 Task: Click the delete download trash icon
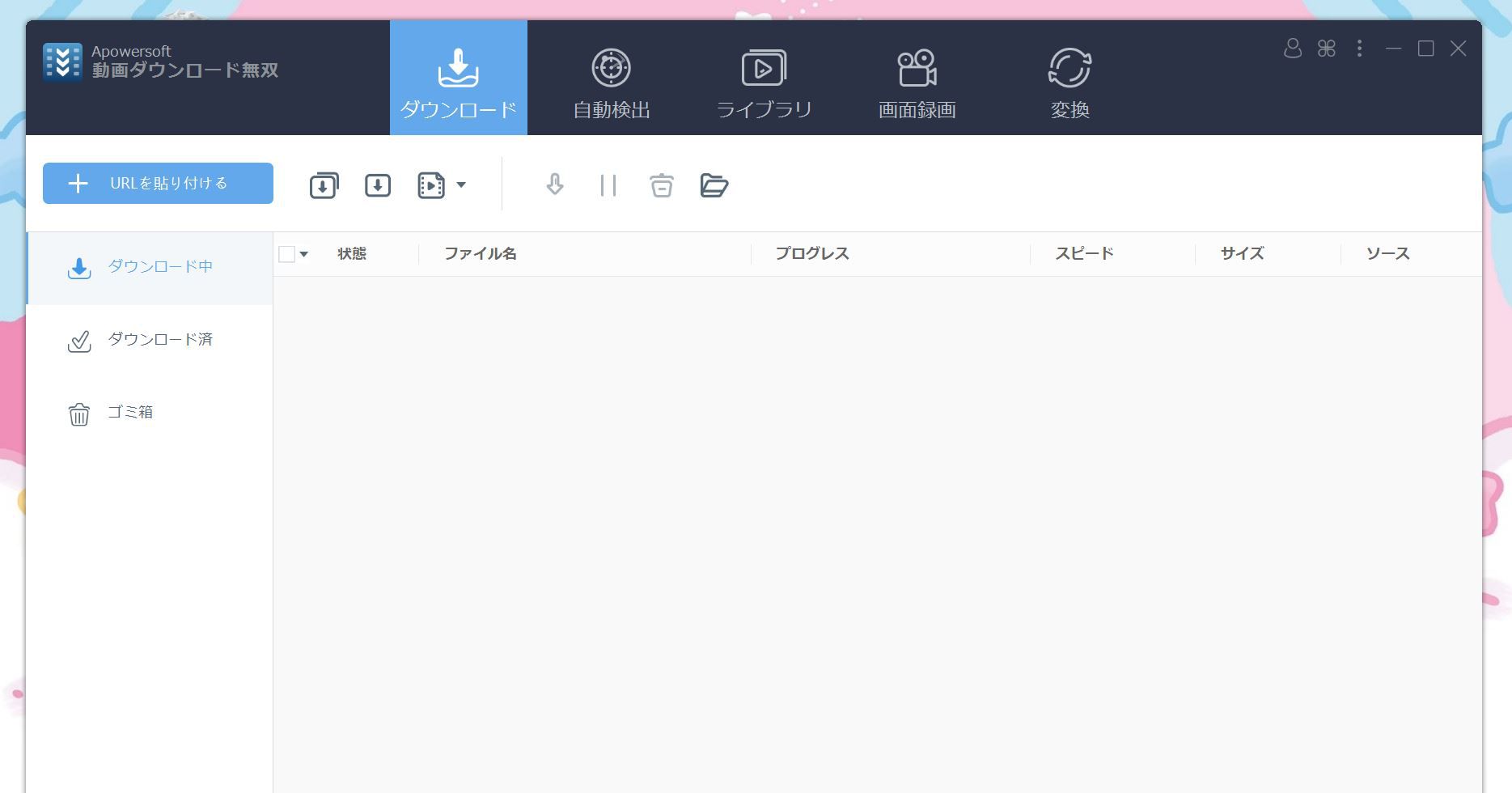pos(661,184)
